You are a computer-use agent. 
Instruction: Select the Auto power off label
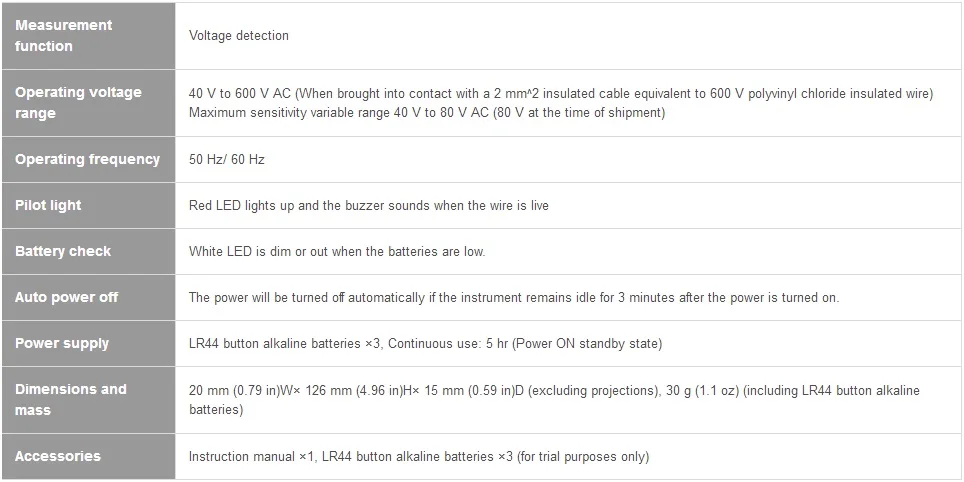66,297
